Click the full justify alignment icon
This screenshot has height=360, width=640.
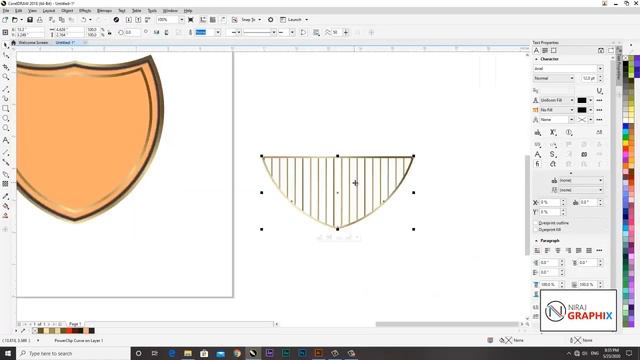pos(578,250)
